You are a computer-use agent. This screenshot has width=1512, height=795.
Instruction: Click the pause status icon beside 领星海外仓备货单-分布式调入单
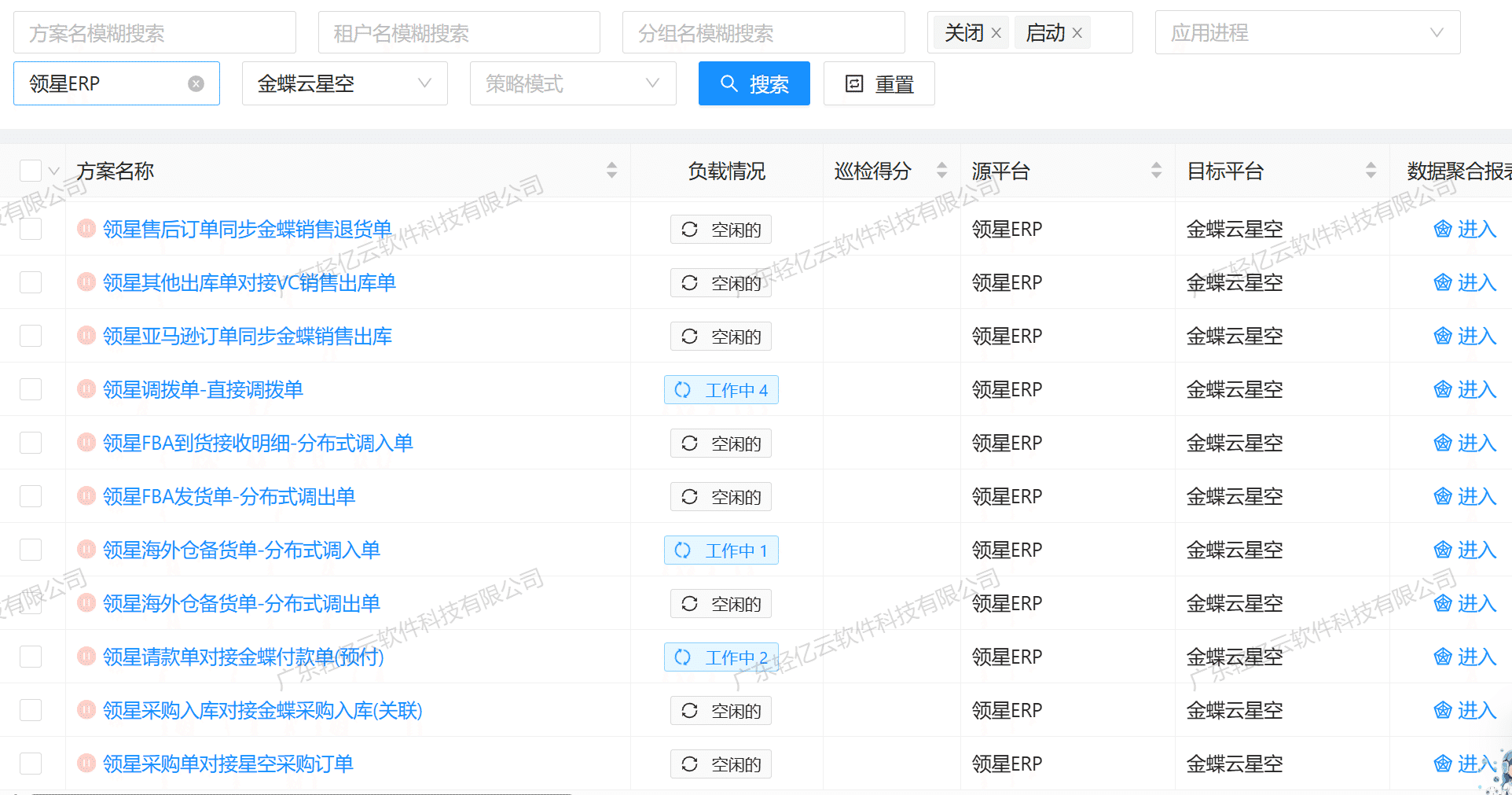point(86,550)
